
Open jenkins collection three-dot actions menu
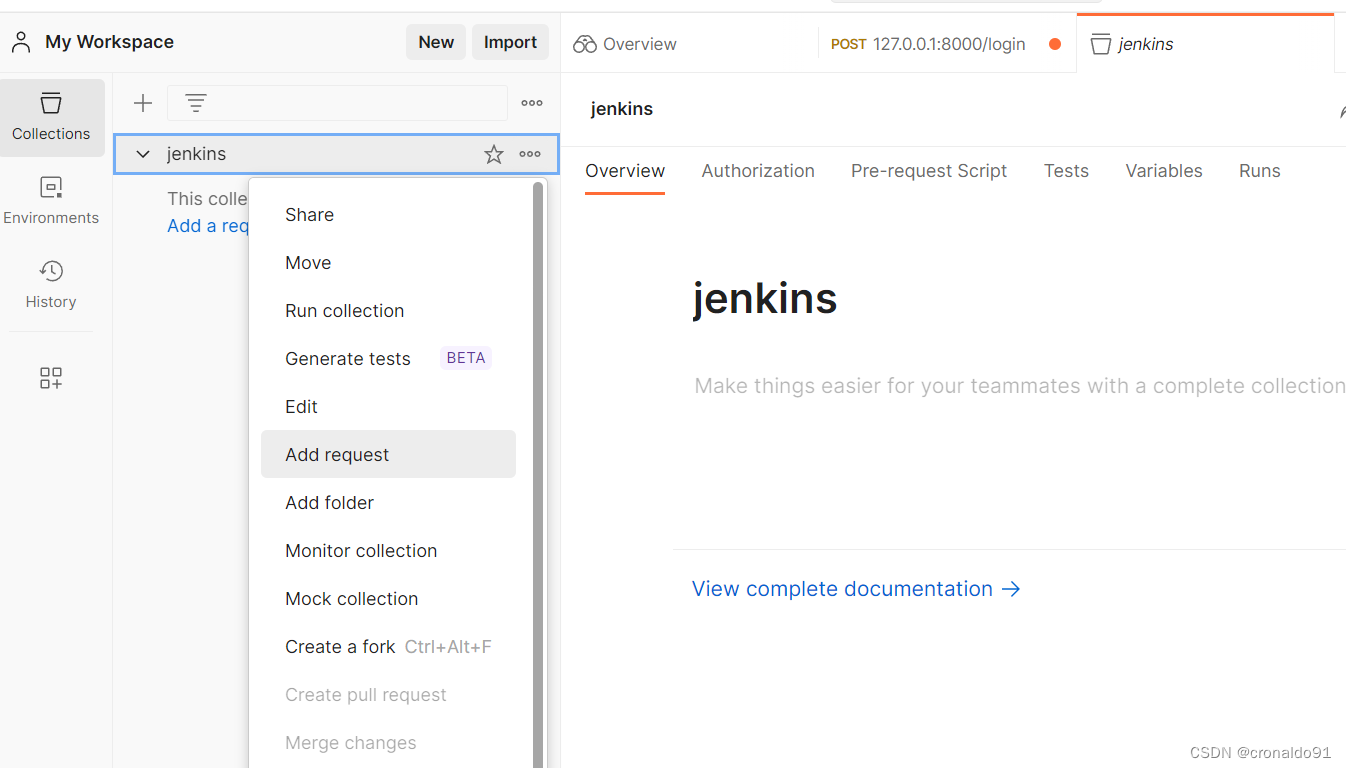pos(530,154)
